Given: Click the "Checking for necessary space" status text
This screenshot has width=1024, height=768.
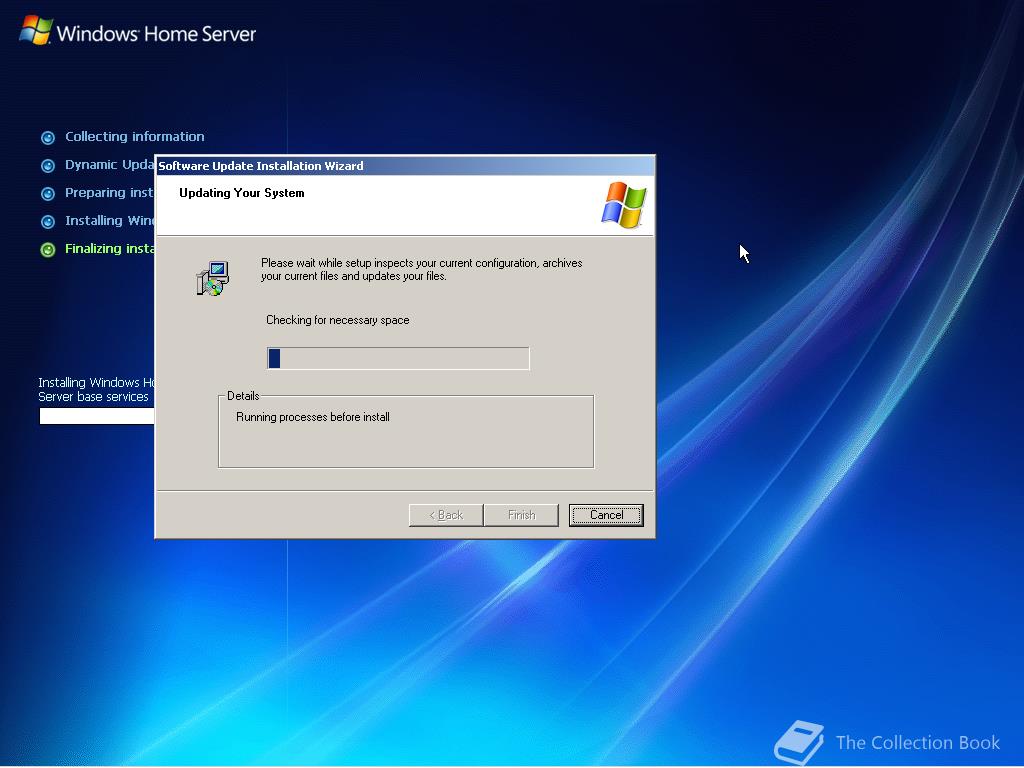Looking at the screenshot, I should coord(338,320).
